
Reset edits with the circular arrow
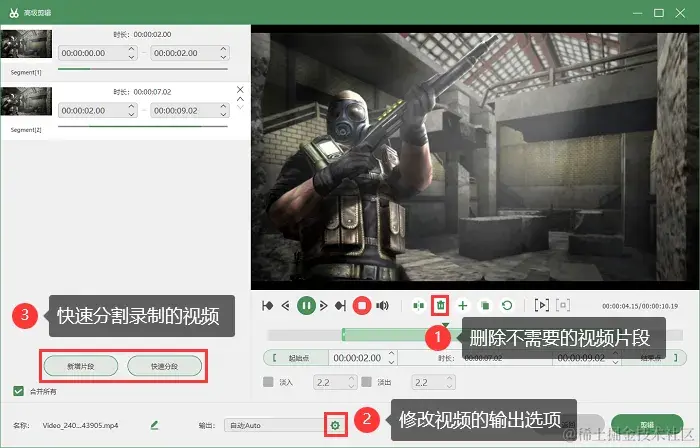507,306
